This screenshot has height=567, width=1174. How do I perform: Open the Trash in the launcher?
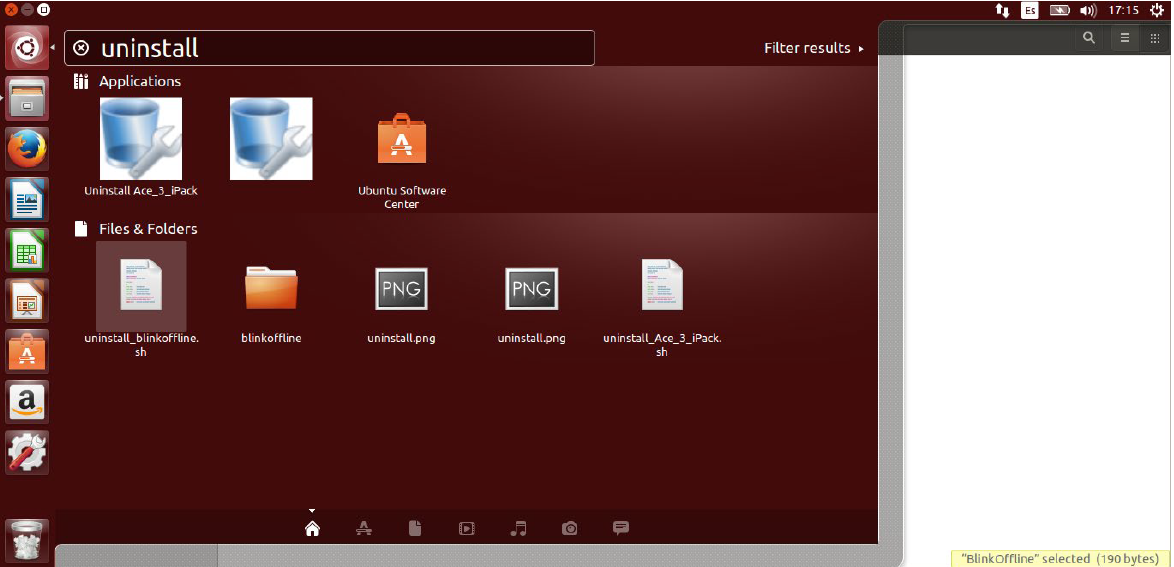pos(27,539)
